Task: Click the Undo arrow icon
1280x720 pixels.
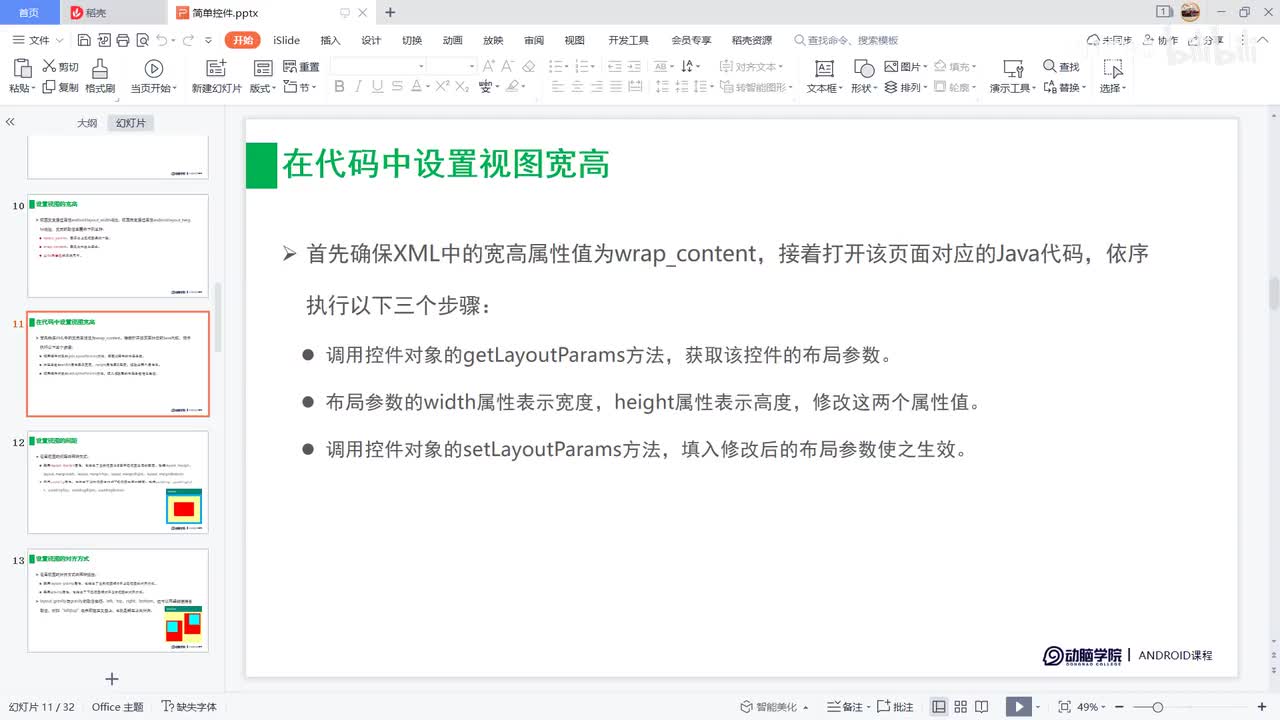Action: pos(161,40)
